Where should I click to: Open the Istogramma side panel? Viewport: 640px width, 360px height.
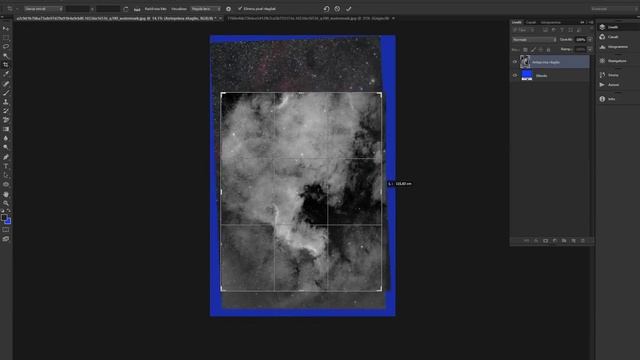click(x=613, y=47)
